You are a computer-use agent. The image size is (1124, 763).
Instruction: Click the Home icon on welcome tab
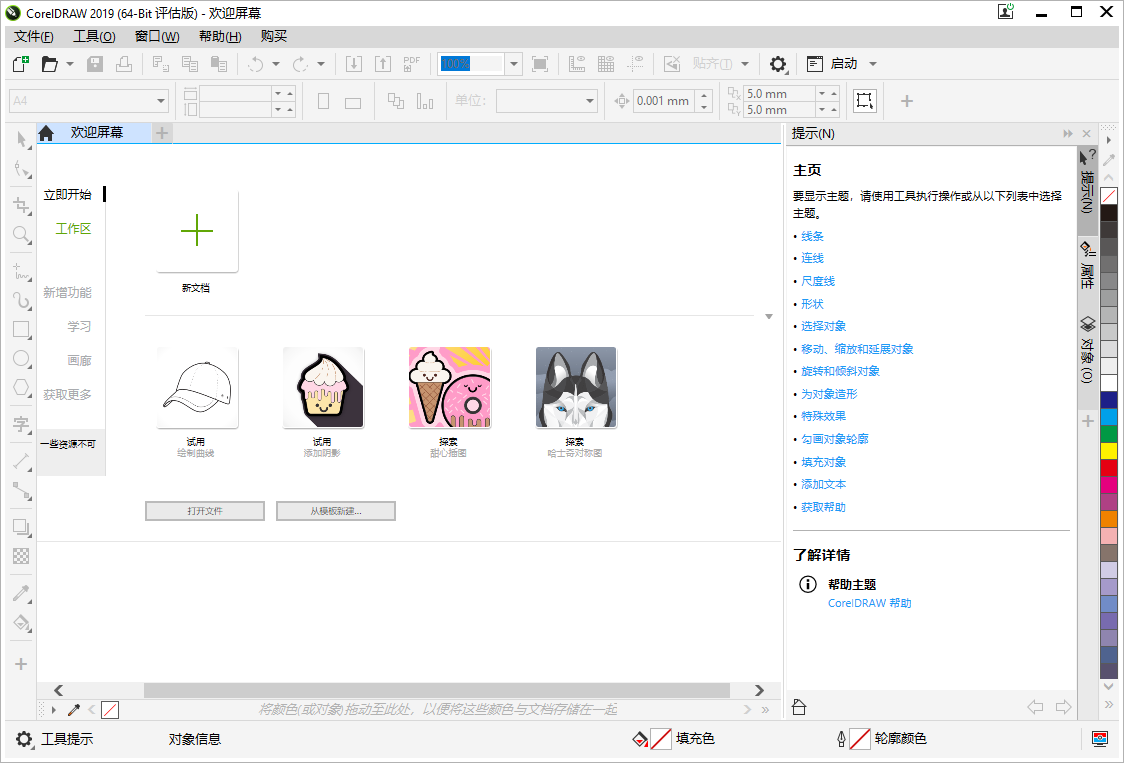click(x=47, y=133)
